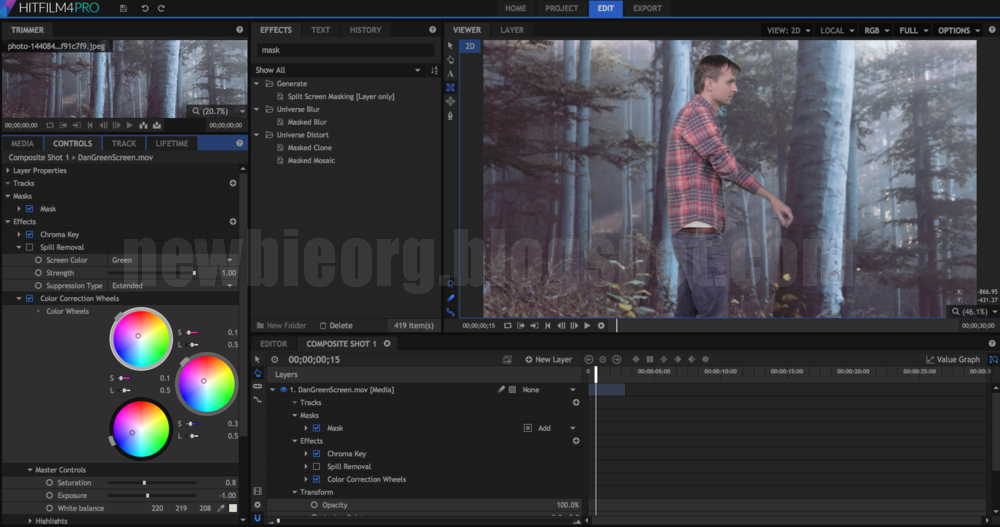
Task: Adjust the Strength slider
Action: coord(152,272)
